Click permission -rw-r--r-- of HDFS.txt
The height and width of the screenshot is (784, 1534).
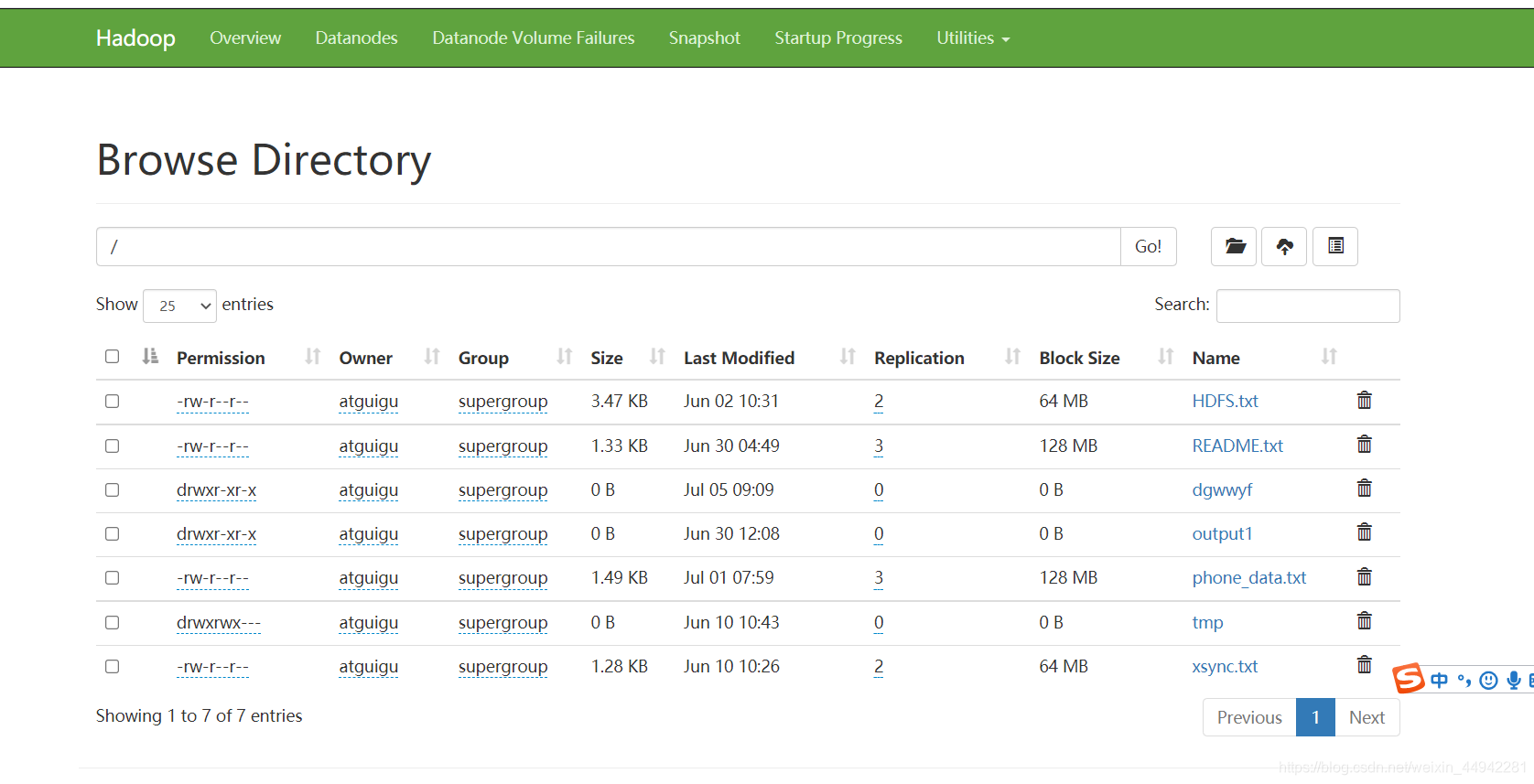pos(212,402)
